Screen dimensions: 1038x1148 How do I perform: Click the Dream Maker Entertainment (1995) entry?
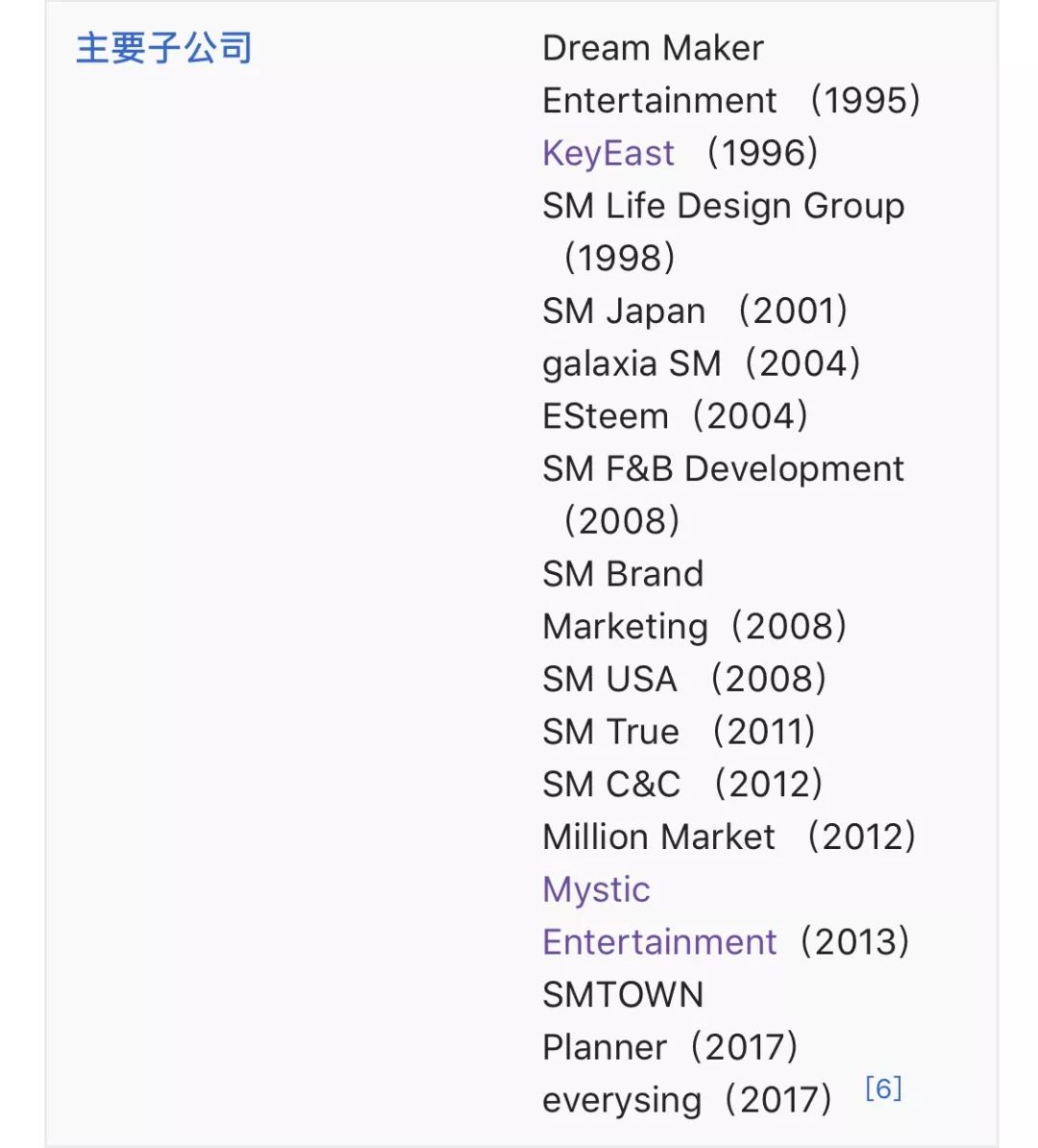(731, 74)
